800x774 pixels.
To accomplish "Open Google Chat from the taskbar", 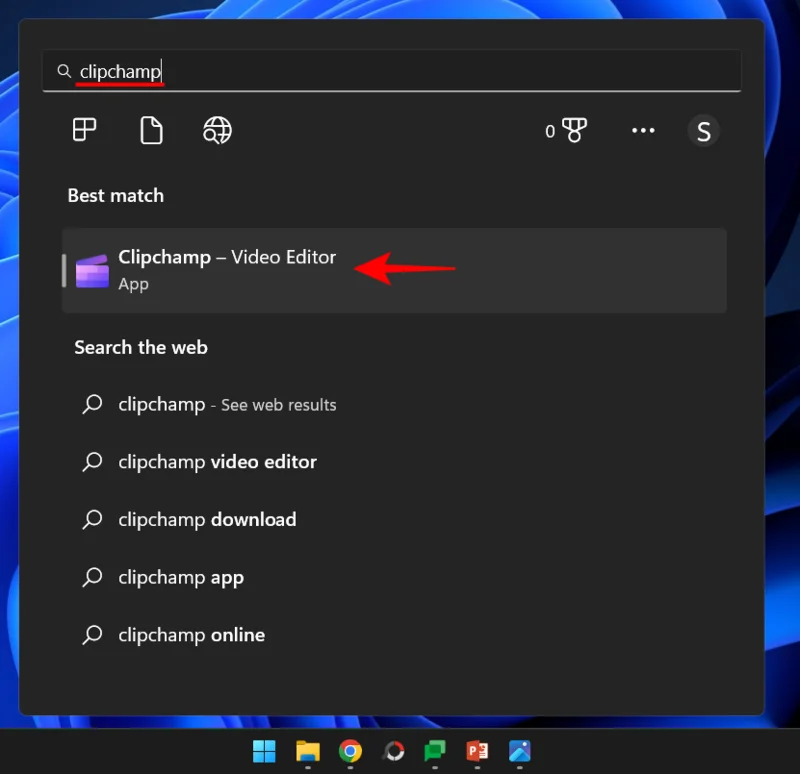I will pos(434,751).
